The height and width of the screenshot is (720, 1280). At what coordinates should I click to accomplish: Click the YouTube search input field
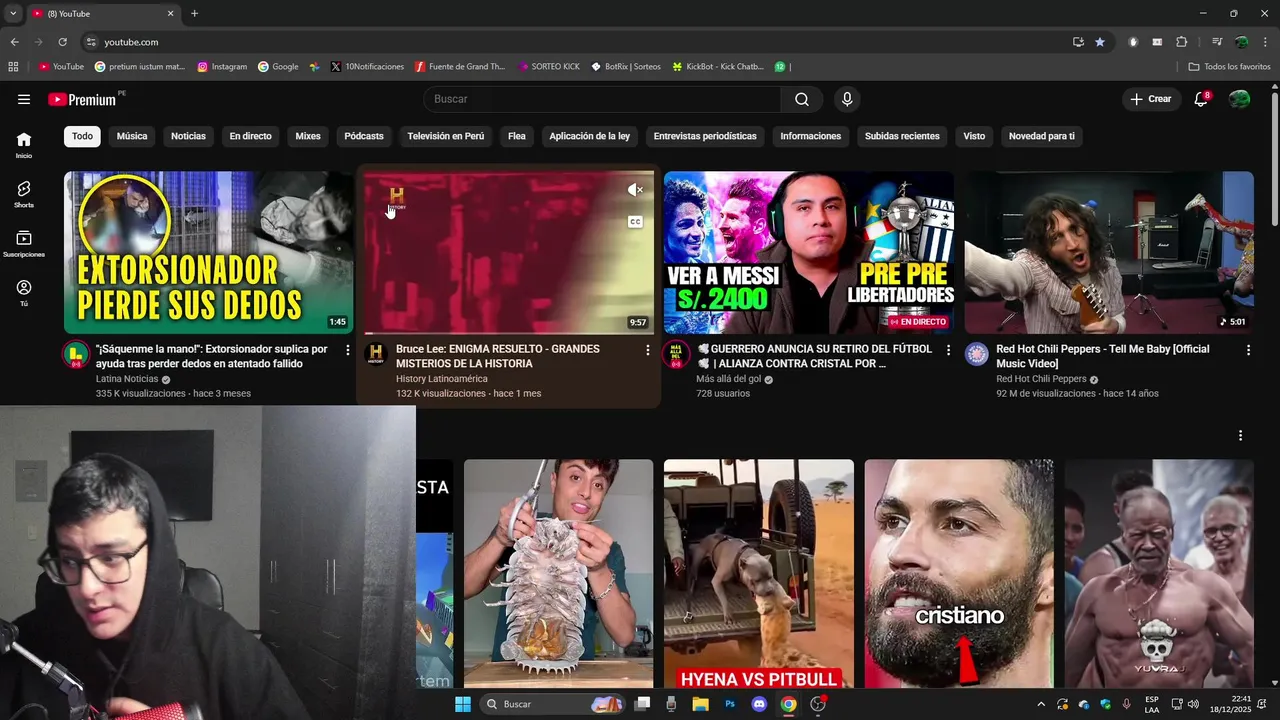[603, 99]
